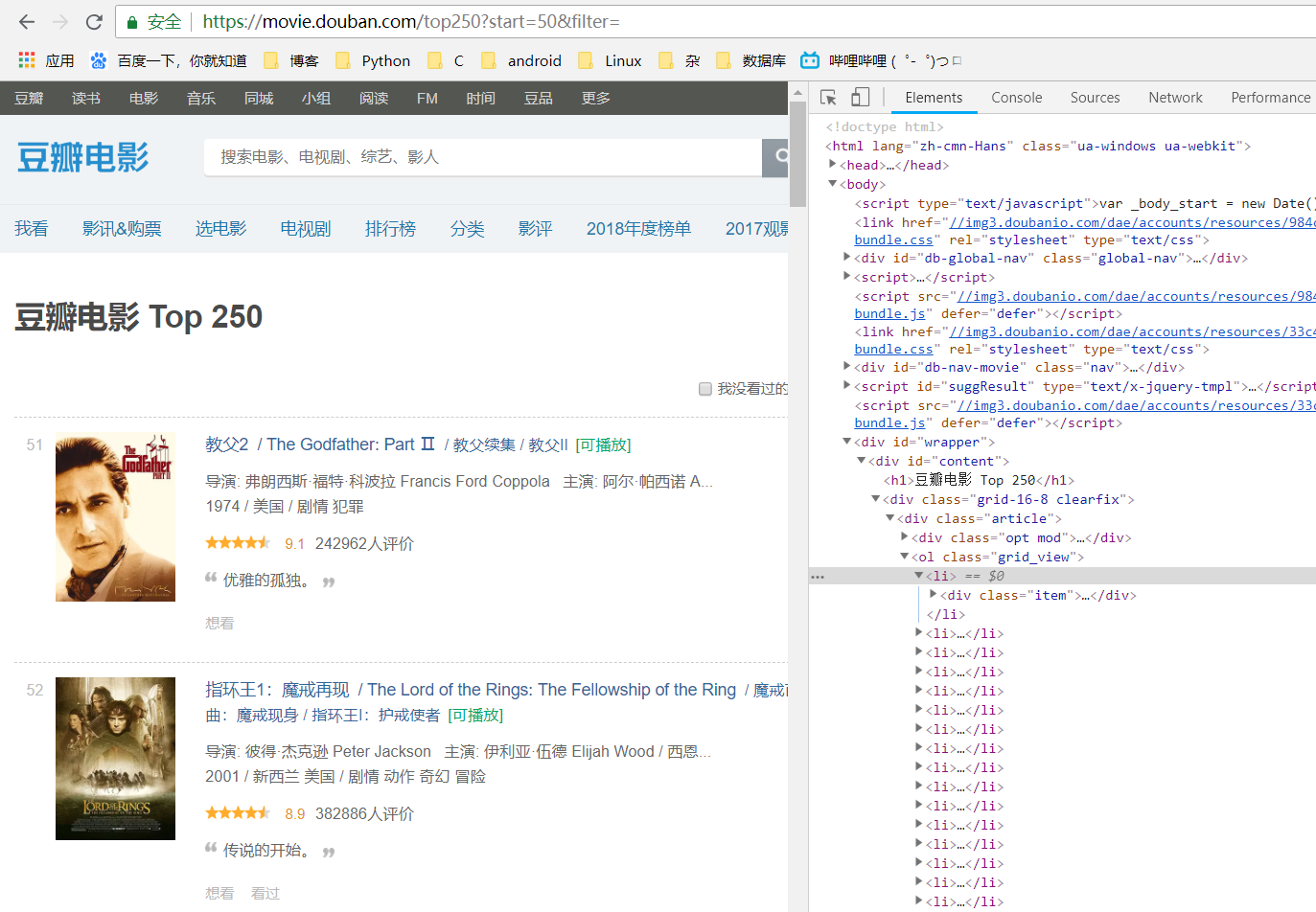Click the disabled forward navigation arrow
The image size is (1316, 912).
(59, 21)
